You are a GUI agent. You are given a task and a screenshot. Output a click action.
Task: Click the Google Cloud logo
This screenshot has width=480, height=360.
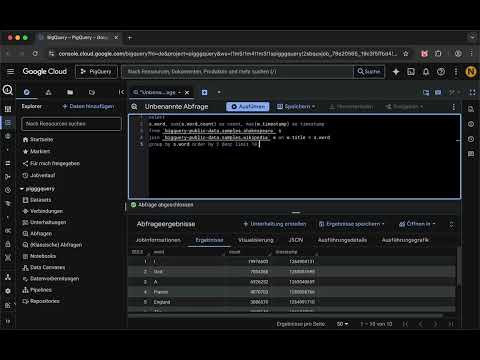pyautogui.click(x=45, y=71)
